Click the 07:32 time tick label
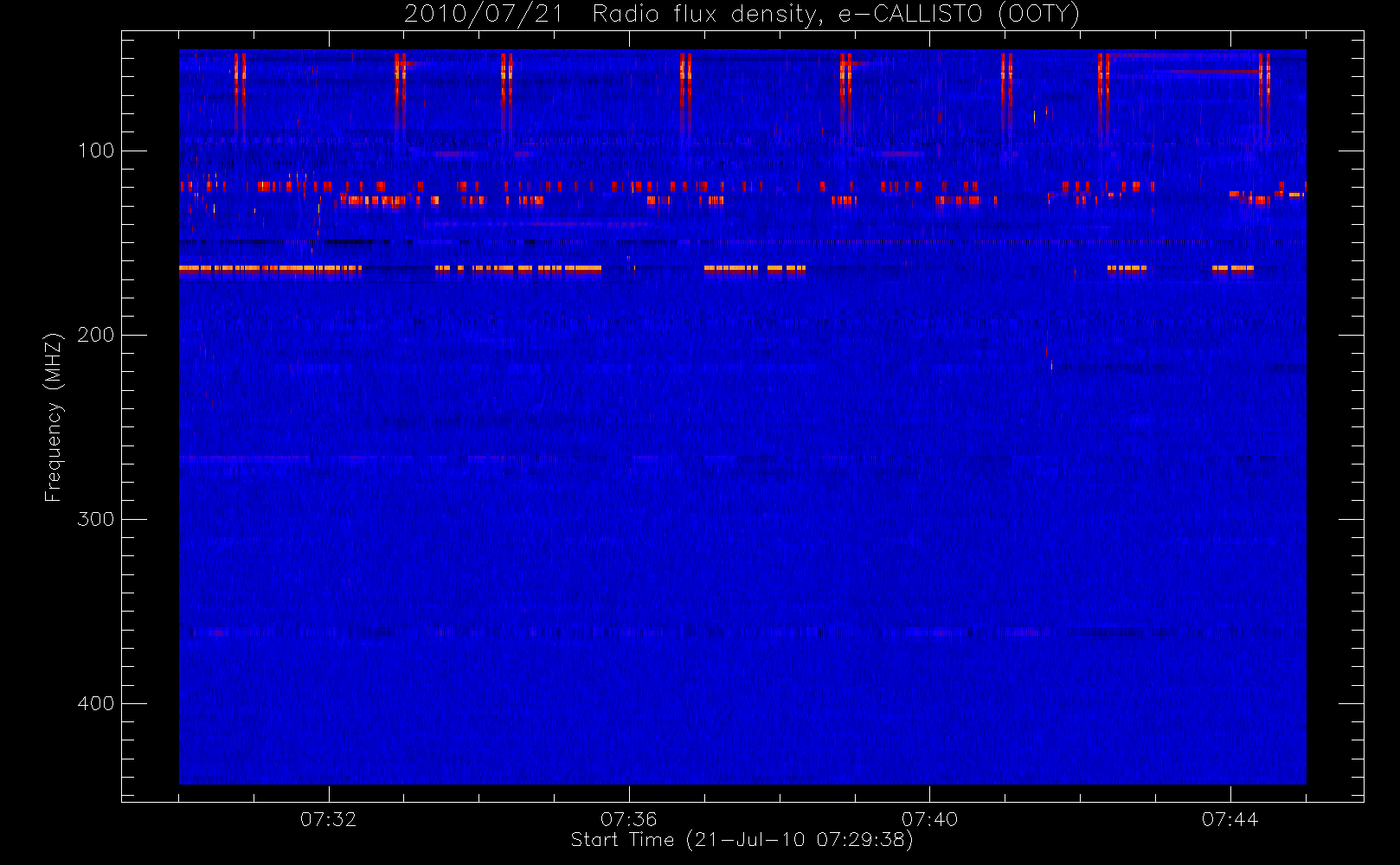The width and height of the screenshot is (1400, 865). pyautogui.click(x=328, y=819)
